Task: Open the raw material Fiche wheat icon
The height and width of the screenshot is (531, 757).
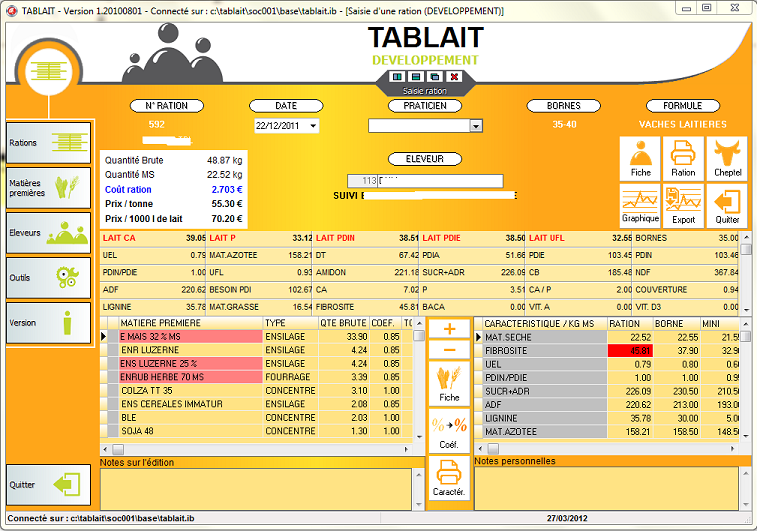Action: point(449,384)
